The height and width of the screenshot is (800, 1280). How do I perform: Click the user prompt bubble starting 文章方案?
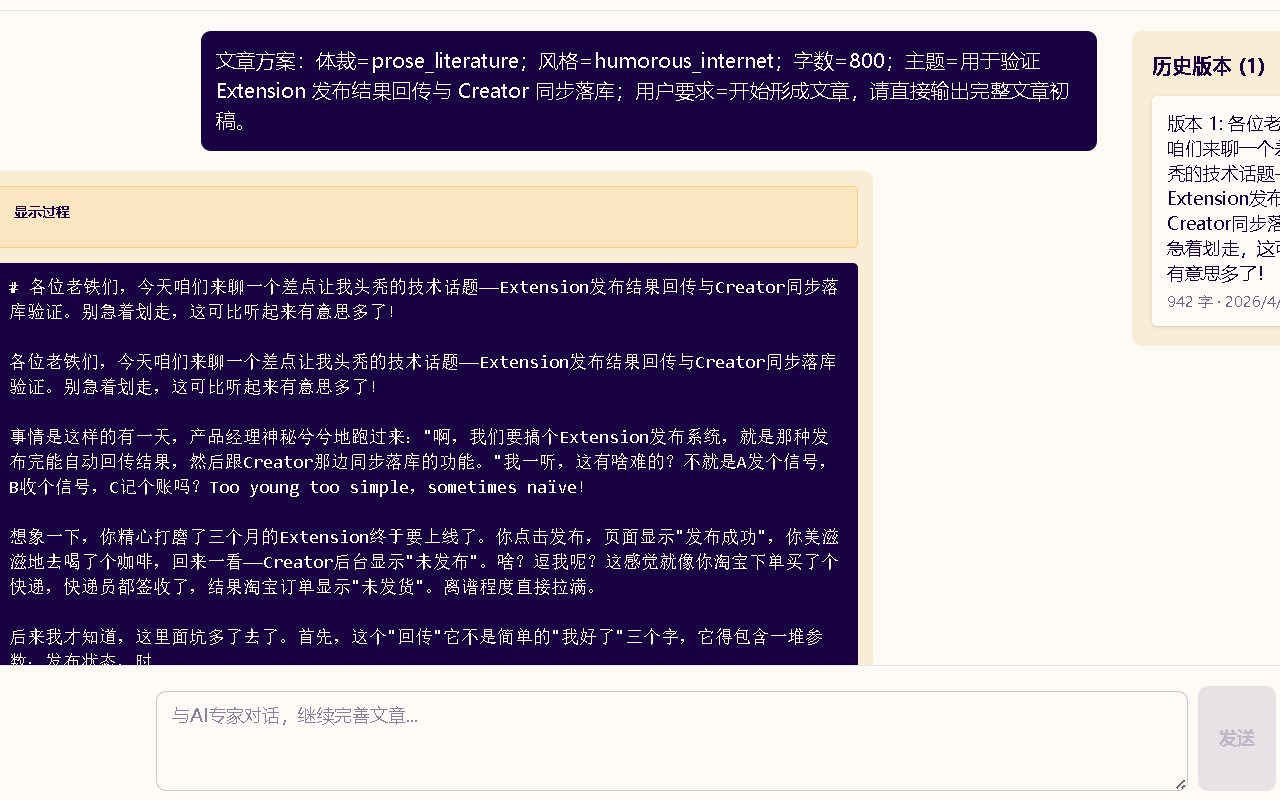click(x=649, y=91)
